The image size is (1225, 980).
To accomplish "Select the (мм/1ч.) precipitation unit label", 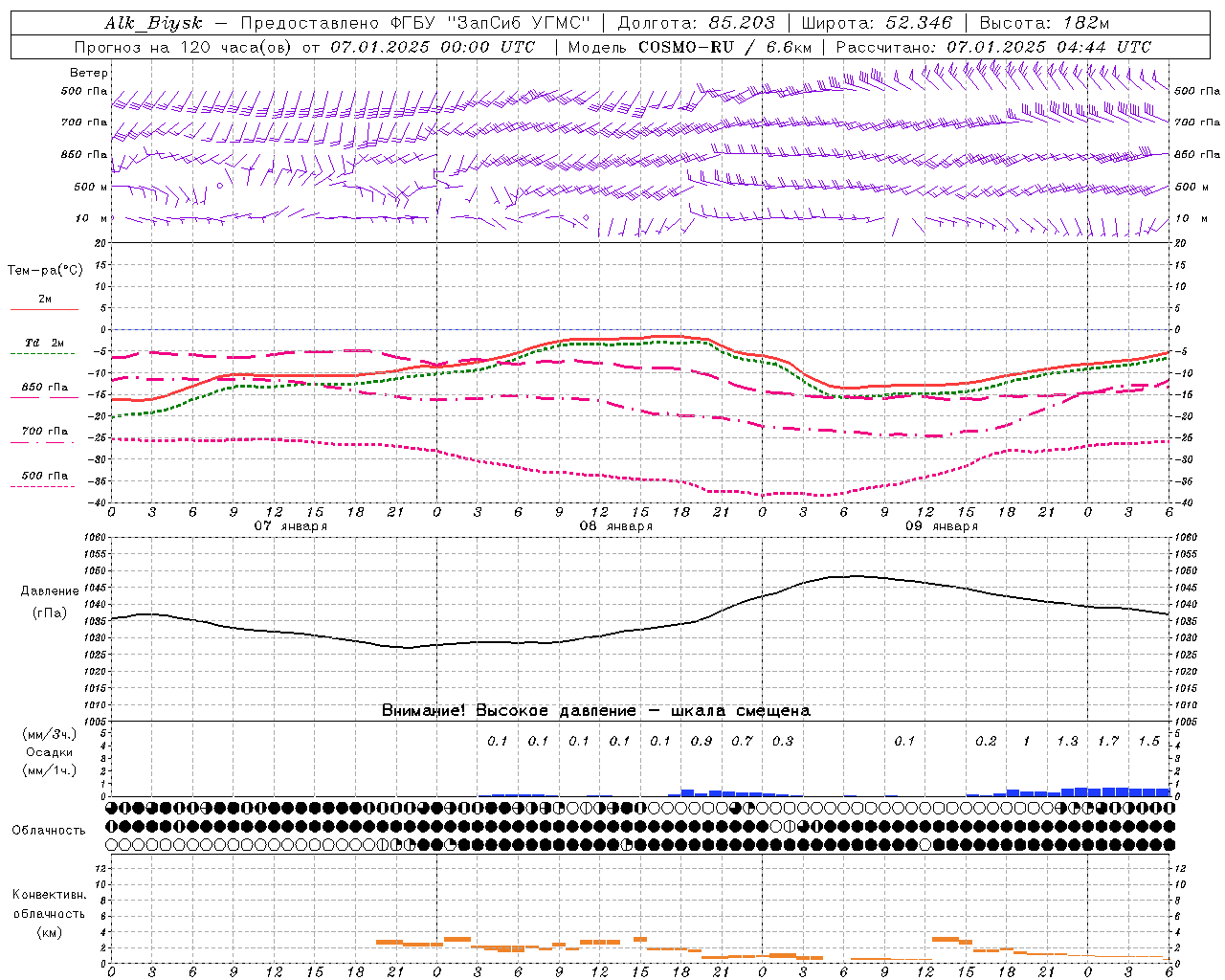I will pyautogui.click(x=49, y=770).
